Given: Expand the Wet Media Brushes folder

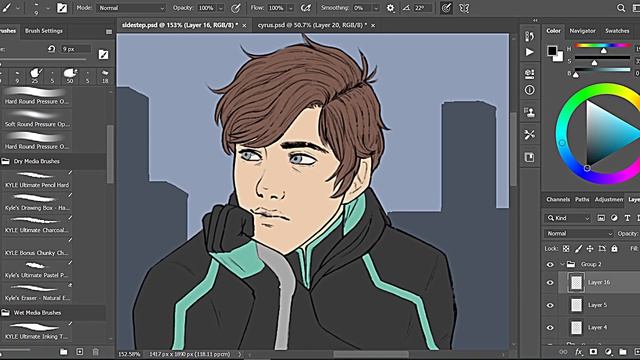Looking at the screenshot, I should pos(5,313).
